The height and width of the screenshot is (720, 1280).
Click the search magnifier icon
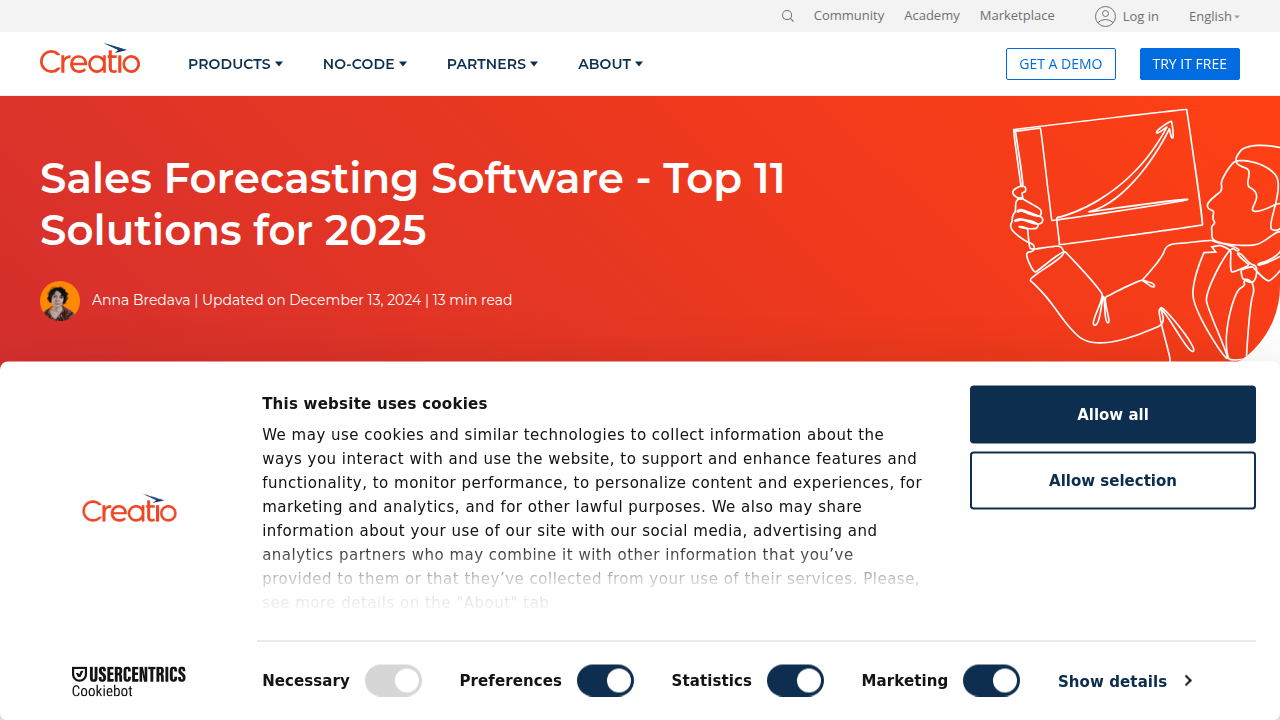click(x=788, y=16)
